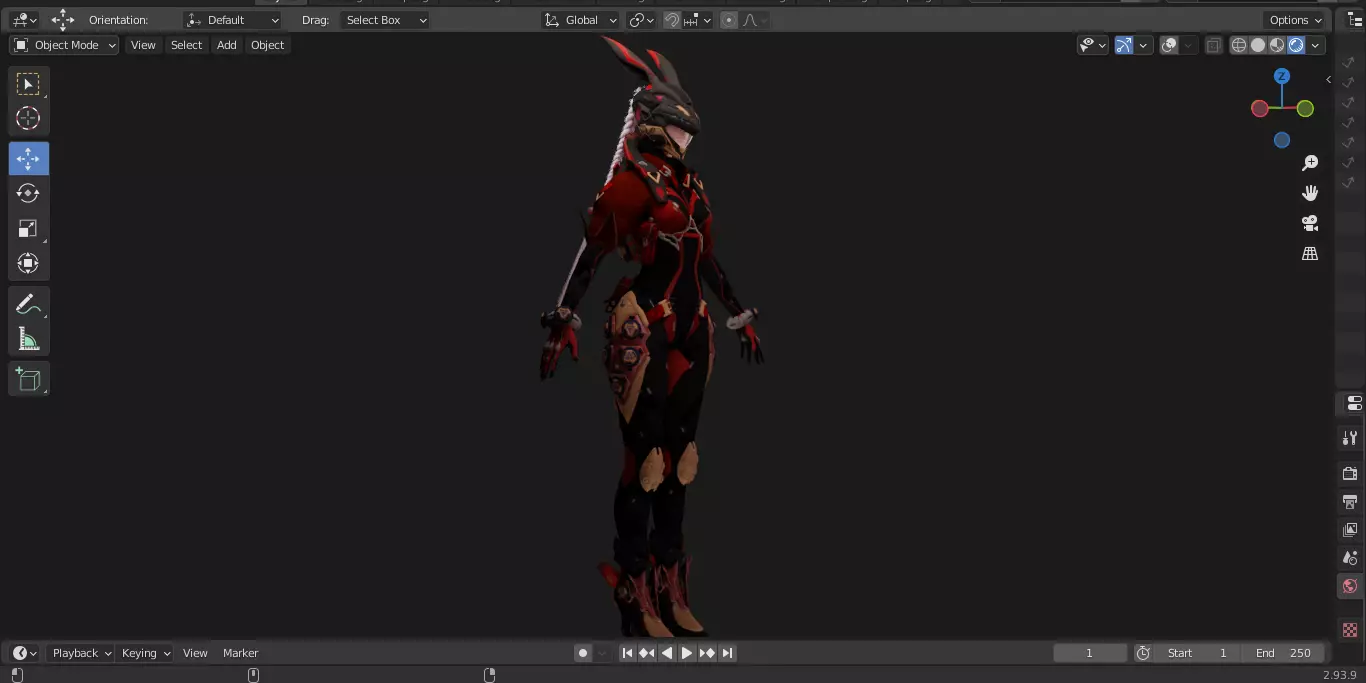Viewport: 1366px width, 683px height.
Task: Play animation in reverse
Action: click(x=667, y=653)
